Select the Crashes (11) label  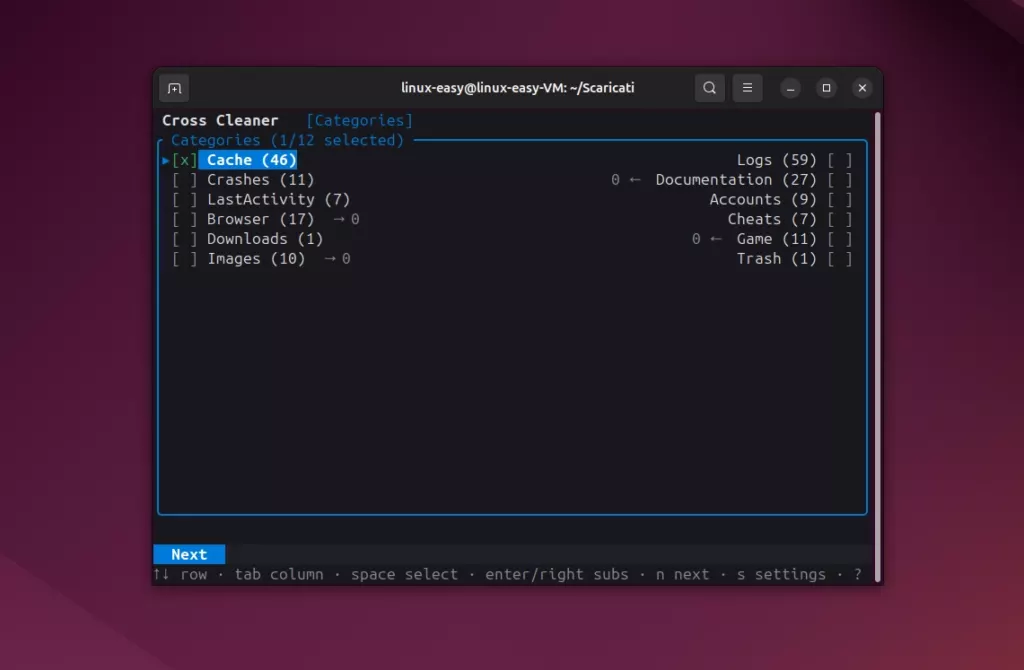[261, 180]
